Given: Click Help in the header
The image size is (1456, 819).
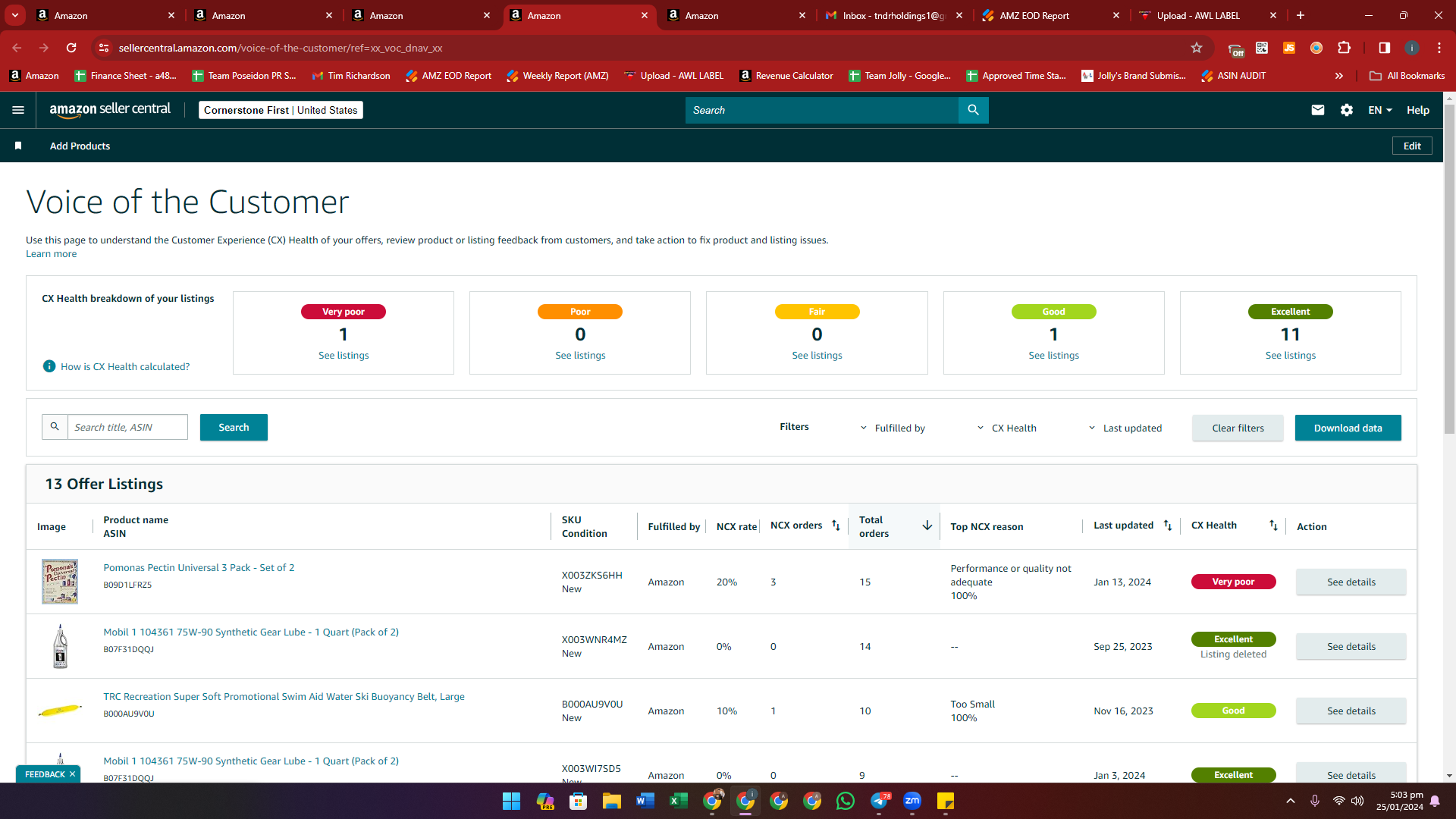Looking at the screenshot, I should tap(1418, 110).
